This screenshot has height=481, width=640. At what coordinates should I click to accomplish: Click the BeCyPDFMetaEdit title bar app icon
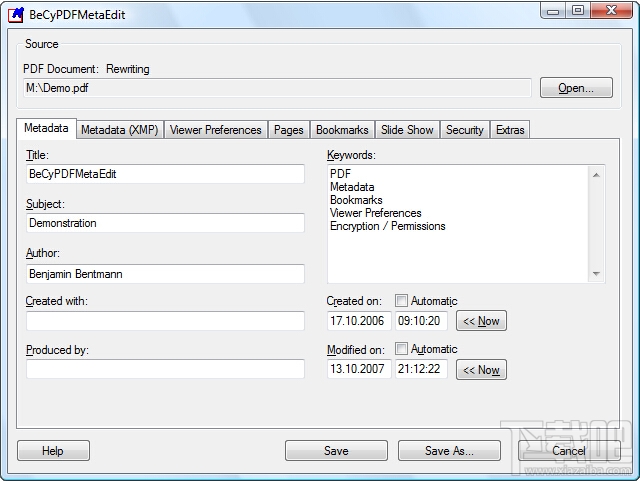[16, 14]
